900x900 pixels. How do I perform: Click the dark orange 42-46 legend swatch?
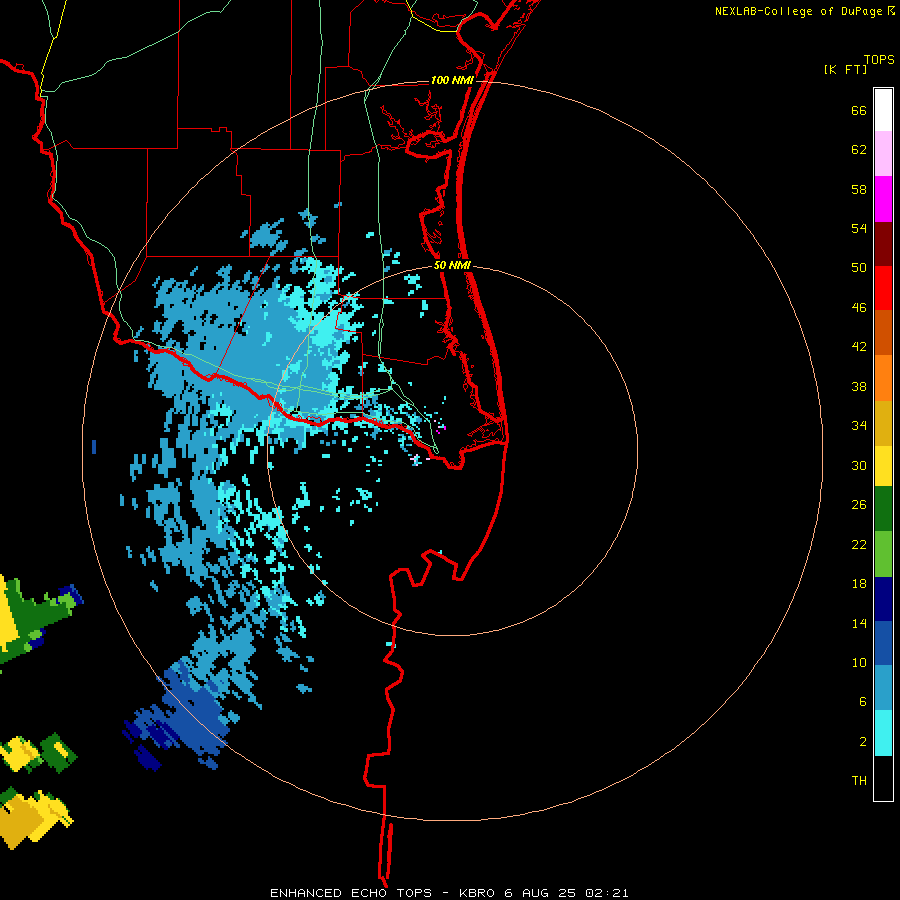coord(883,332)
